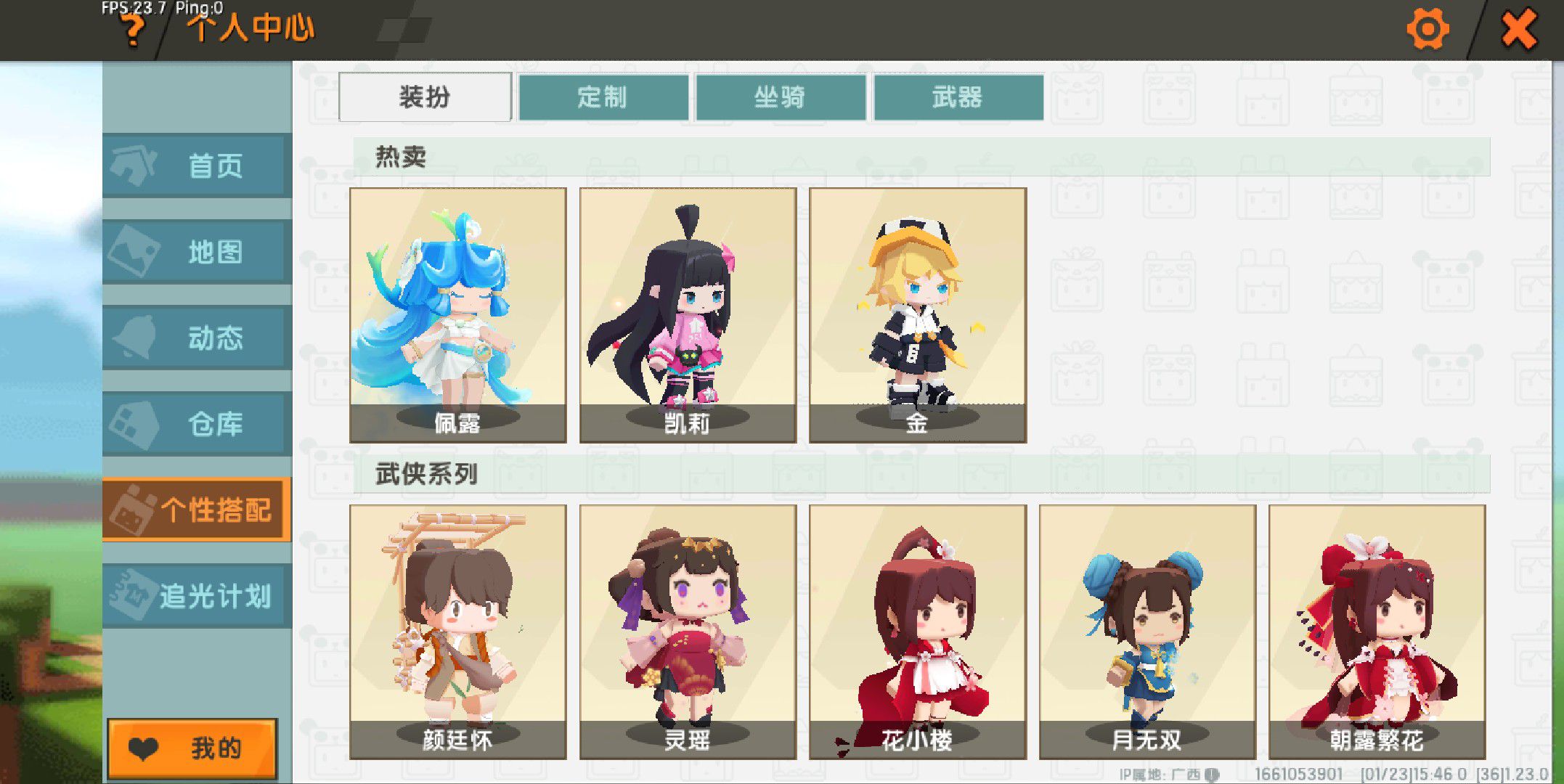Open 追光计划 sidebar entry
This screenshot has height=784, width=1564.
pyautogui.click(x=197, y=596)
